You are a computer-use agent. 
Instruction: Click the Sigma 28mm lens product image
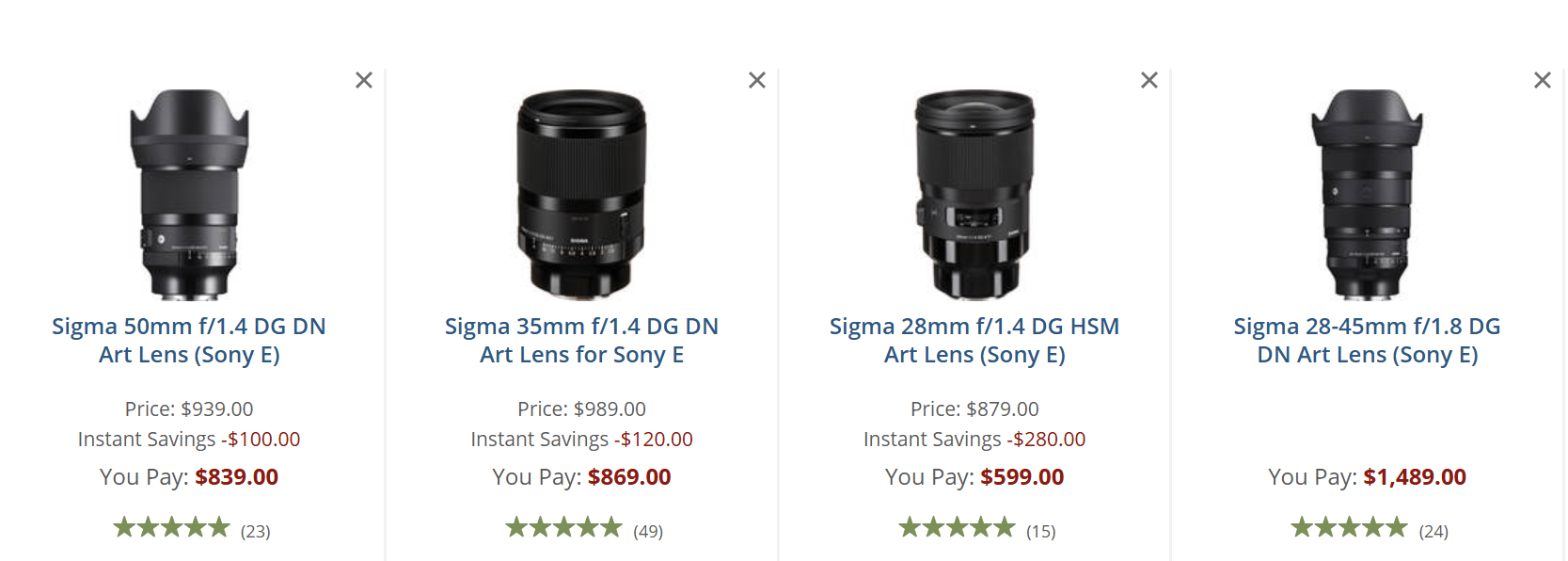[974, 195]
